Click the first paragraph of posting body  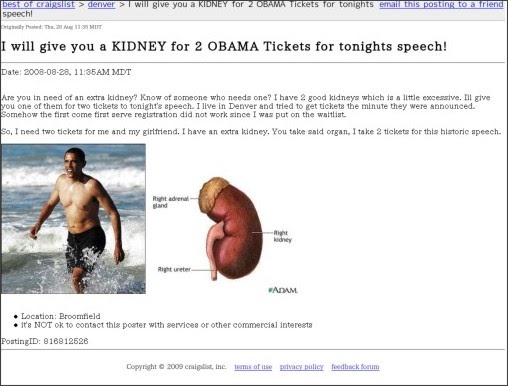coord(246,106)
